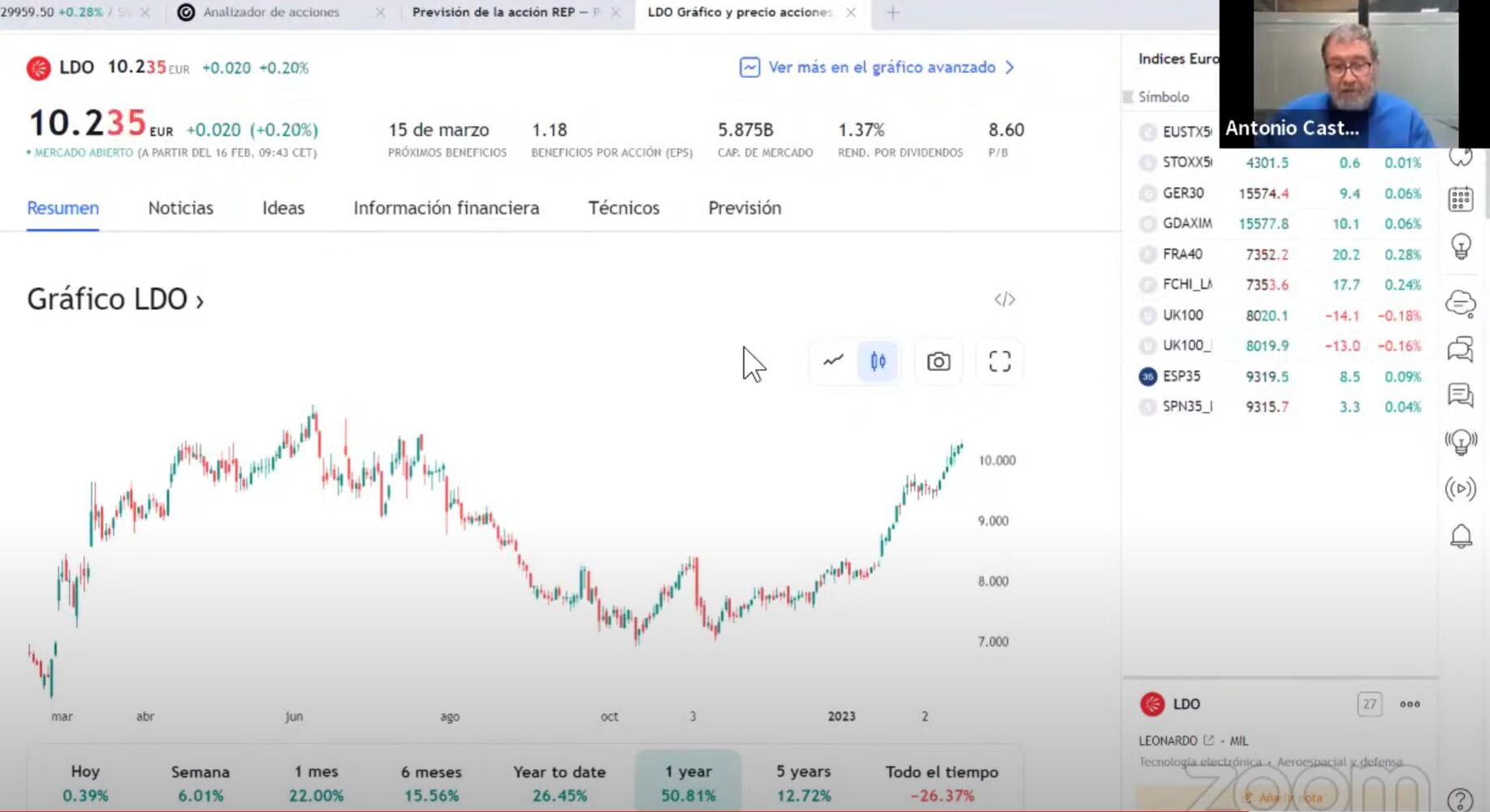The image size is (1490, 812).
Task: Click the LDO logo beside the header price
Action: pos(38,68)
